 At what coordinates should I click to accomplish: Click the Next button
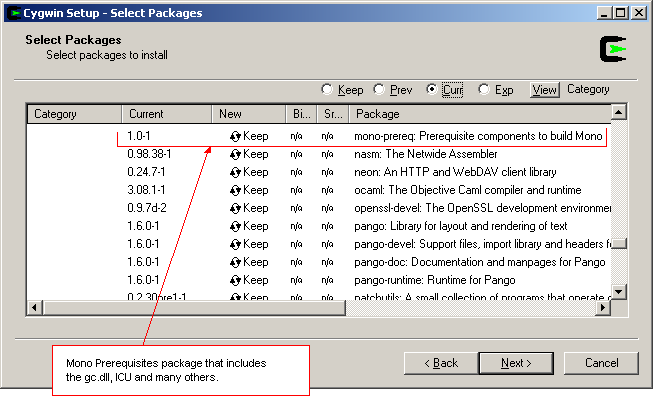516,363
